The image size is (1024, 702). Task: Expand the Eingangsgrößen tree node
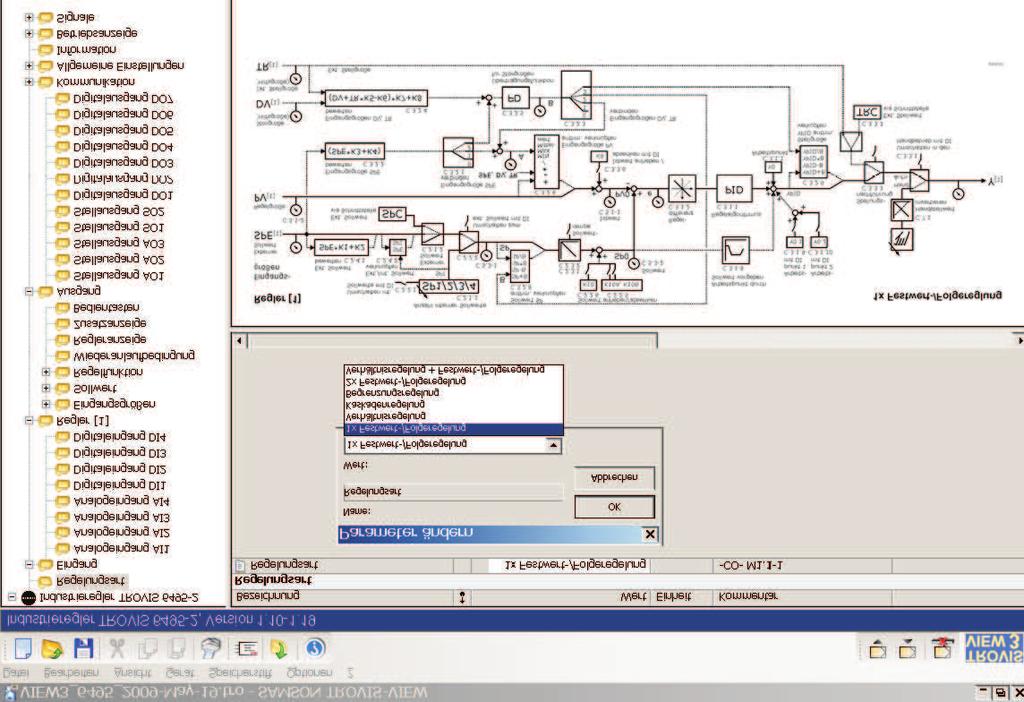pos(46,405)
